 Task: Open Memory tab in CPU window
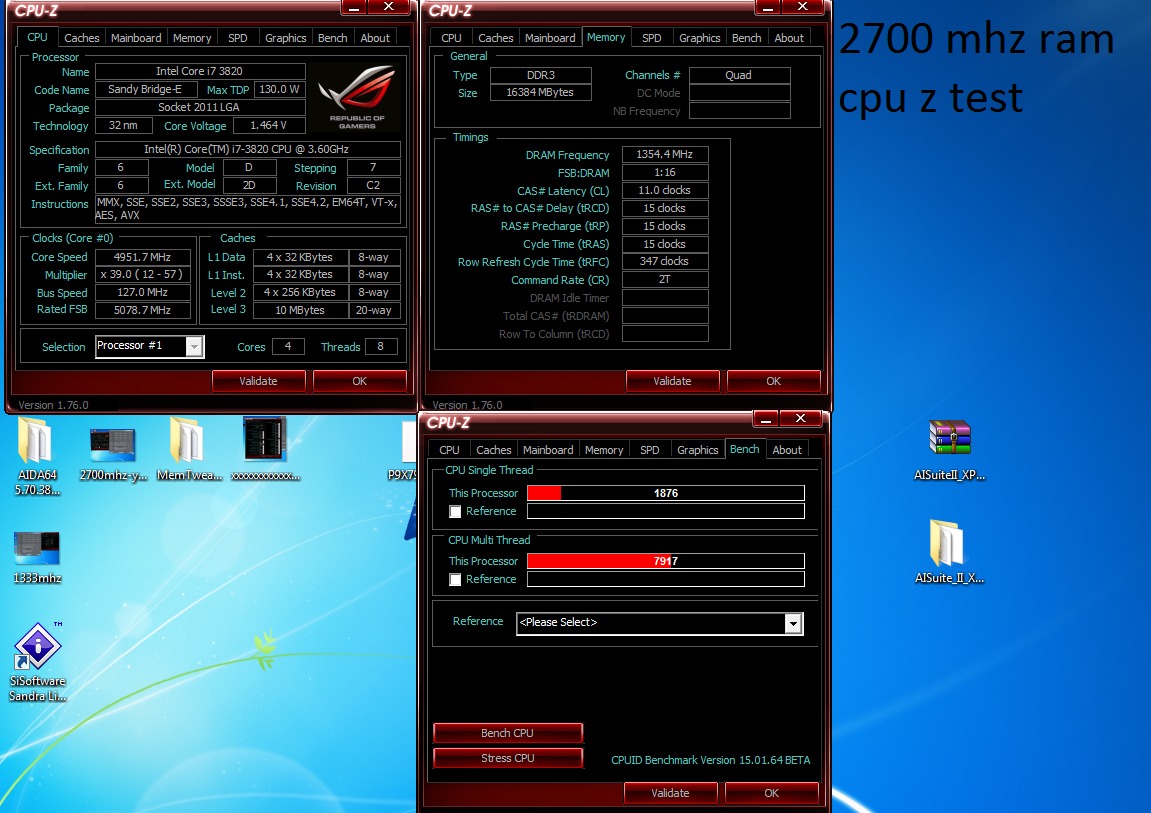[x=192, y=38]
